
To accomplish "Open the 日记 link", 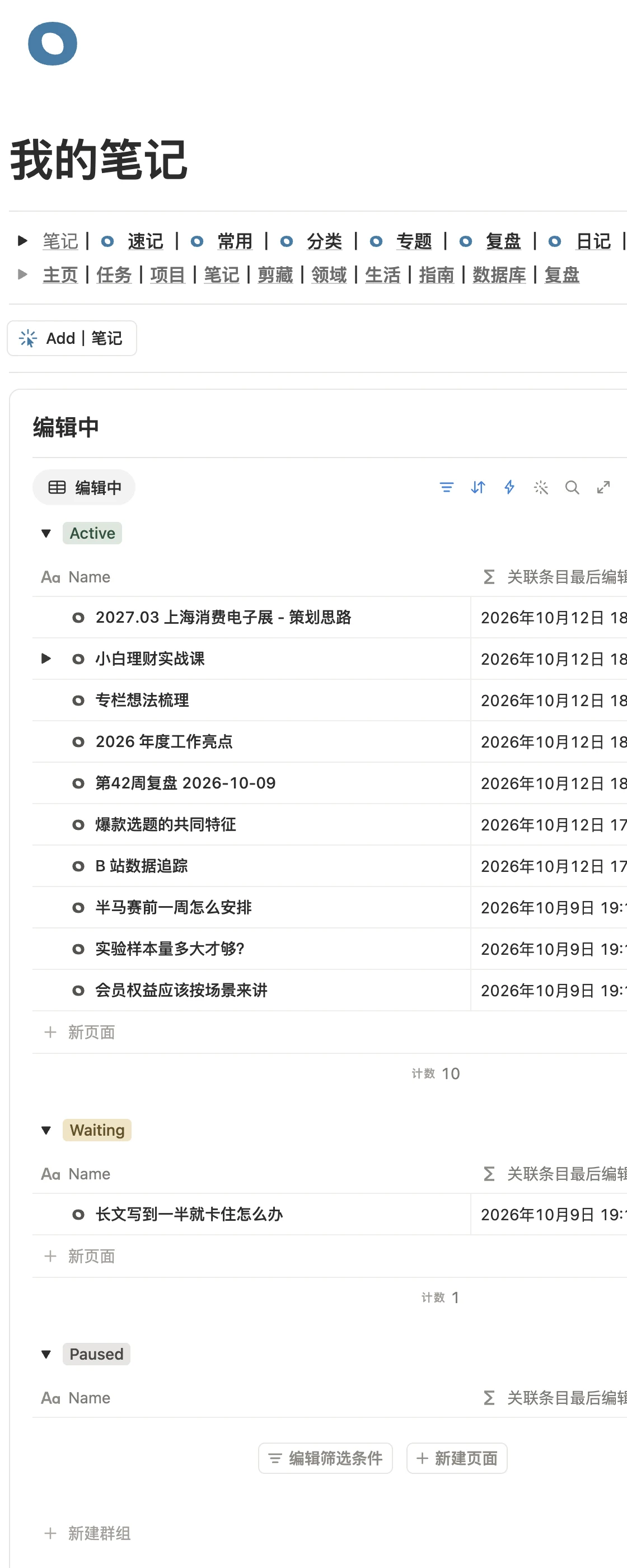I will (593, 242).
